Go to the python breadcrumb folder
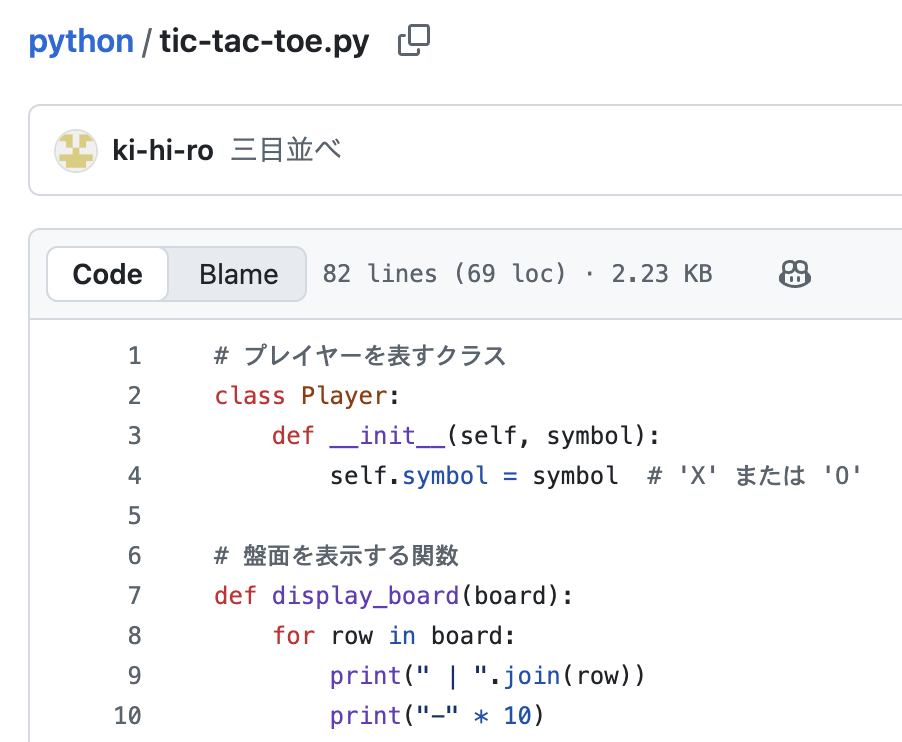Image resolution: width=902 pixels, height=742 pixels. click(81, 42)
